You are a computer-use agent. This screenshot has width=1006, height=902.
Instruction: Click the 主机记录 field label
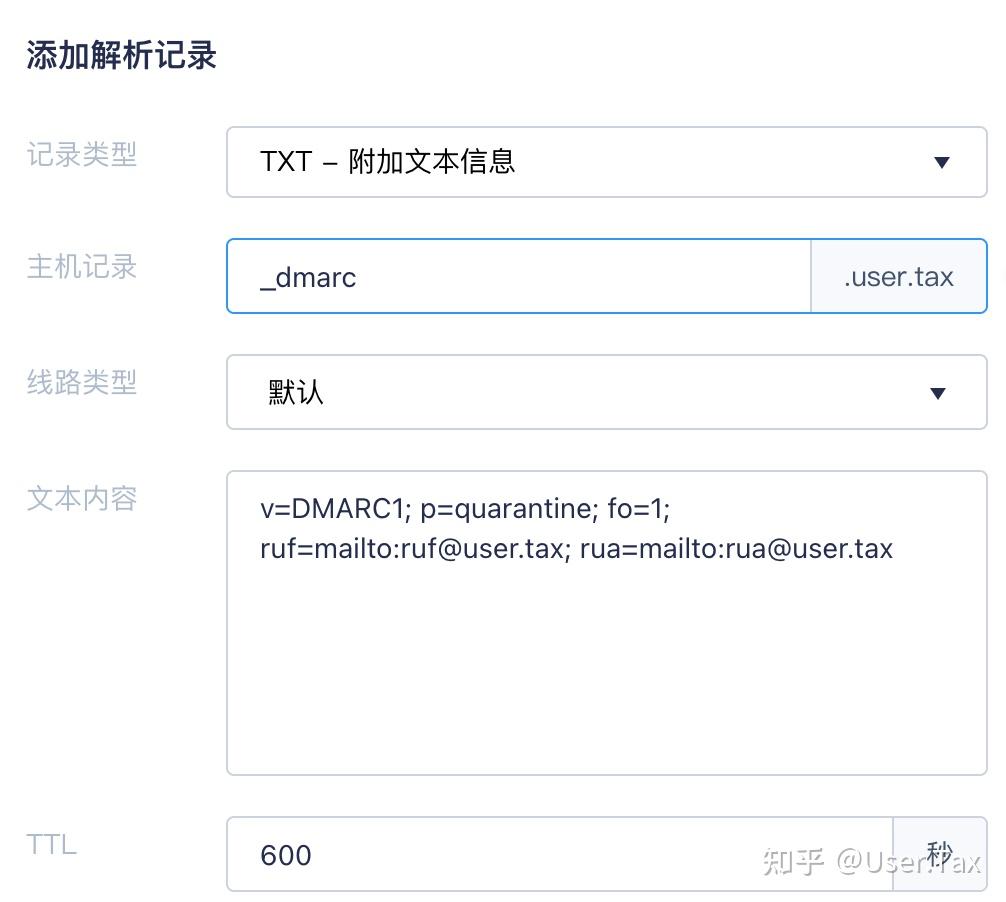pyautogui.click(x=81, y=267)
